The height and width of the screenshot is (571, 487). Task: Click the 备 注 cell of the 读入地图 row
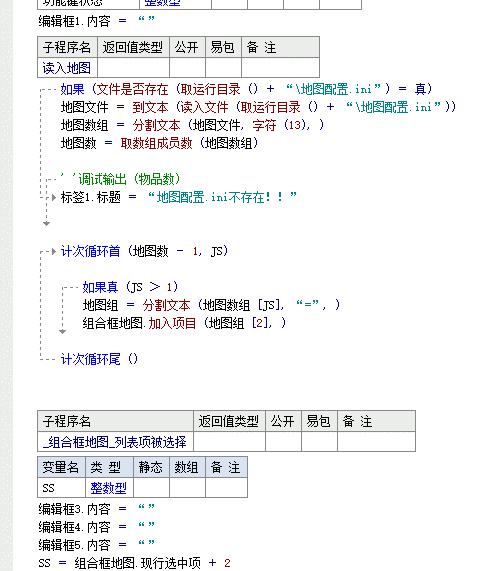[x=280, y=68]
